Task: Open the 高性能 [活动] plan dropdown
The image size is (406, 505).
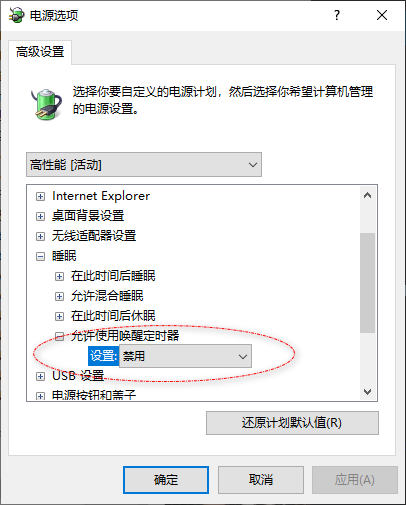Action: (x=144, y=165)
